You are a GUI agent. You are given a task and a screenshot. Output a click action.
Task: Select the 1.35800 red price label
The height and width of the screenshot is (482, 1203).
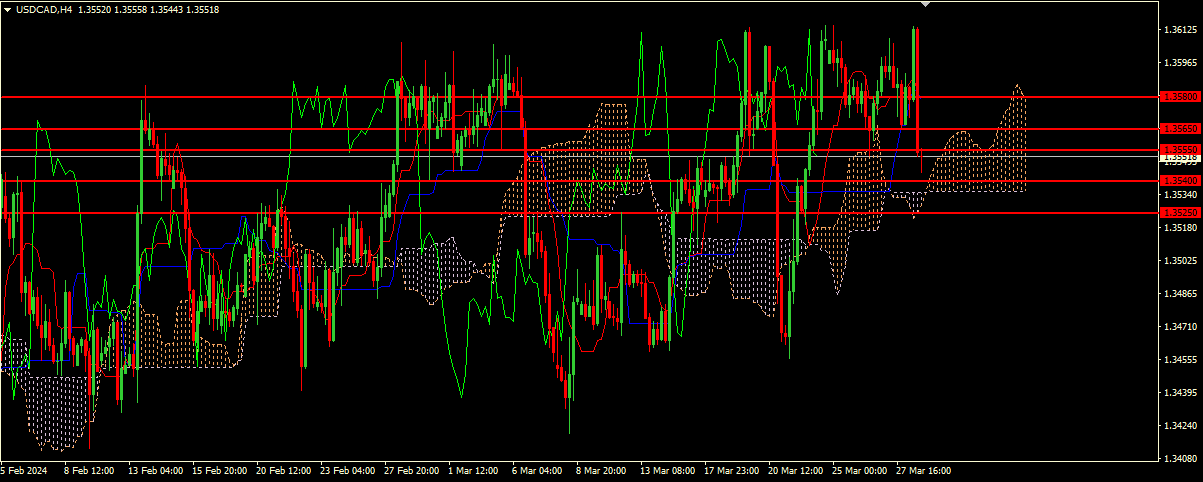click(1179, 97)
